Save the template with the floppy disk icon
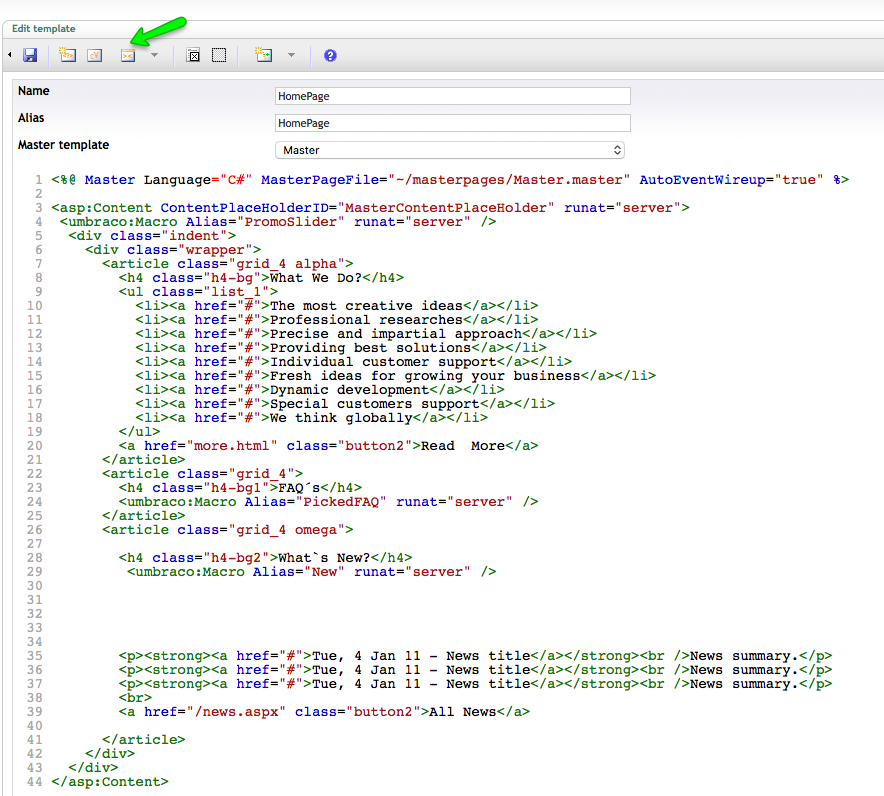884x796 pixels. tap(30, 55)
